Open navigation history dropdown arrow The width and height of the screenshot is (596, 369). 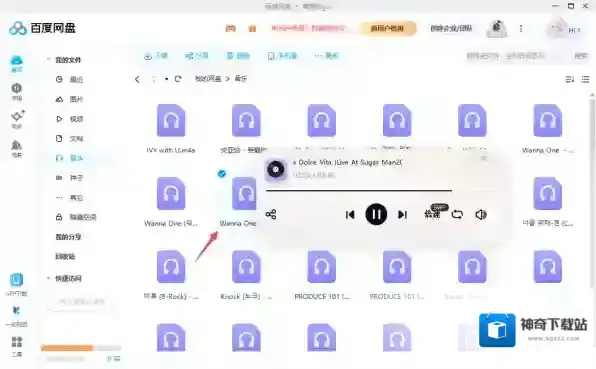pos(166,79)
